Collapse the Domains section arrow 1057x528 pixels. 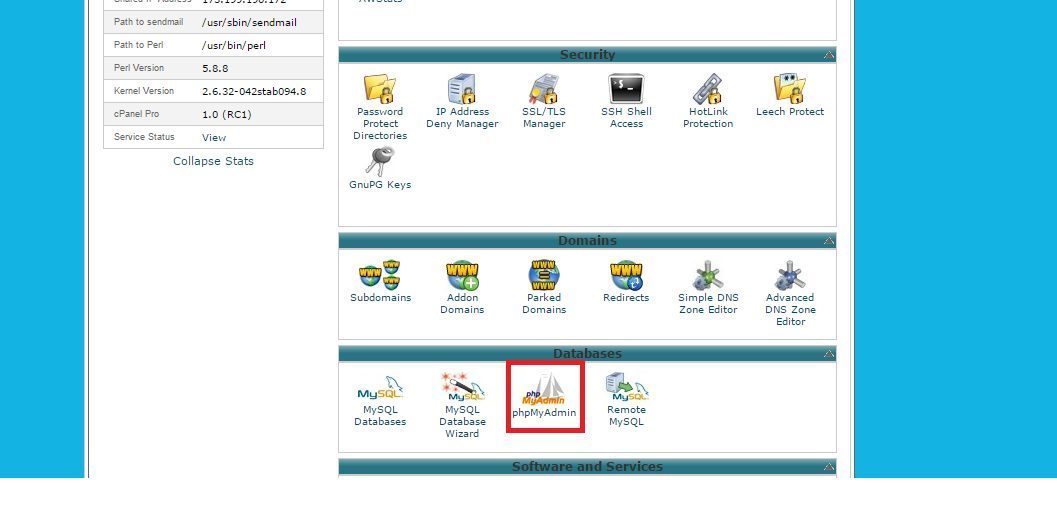click(x=828, y=241)
